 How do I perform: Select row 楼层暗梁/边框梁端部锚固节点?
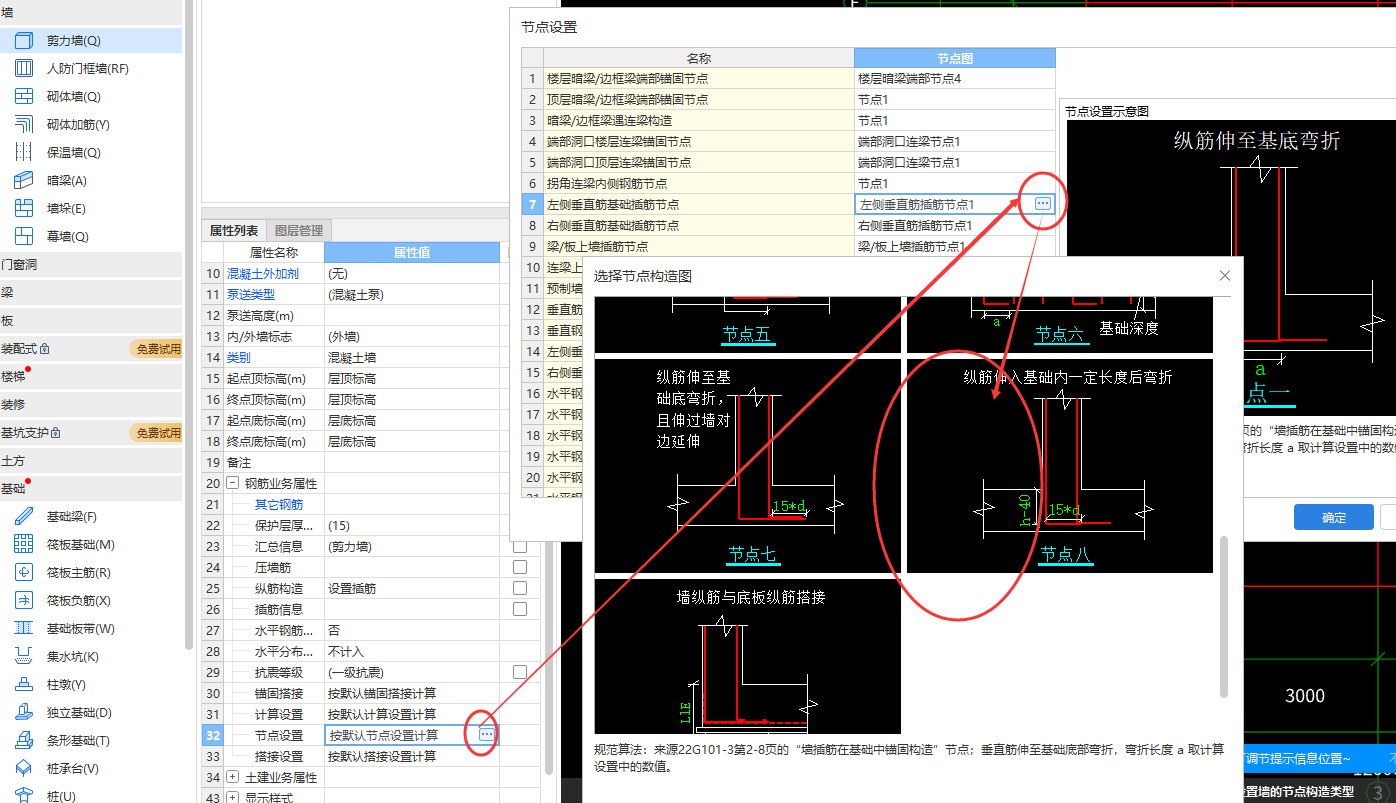click(x=788, y=78)
